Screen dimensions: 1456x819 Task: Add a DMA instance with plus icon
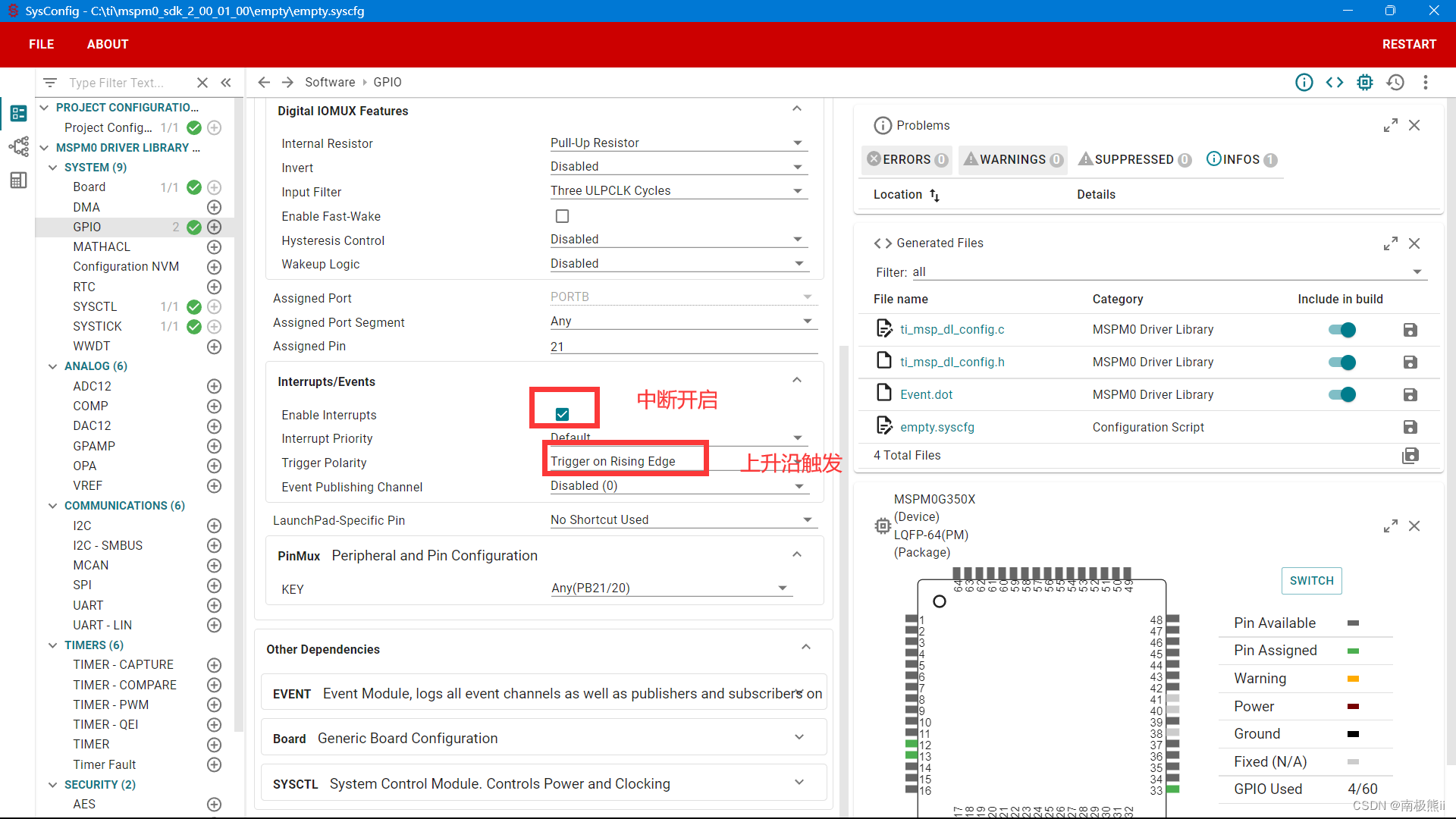pyautogui.click(x=215, y=207)
